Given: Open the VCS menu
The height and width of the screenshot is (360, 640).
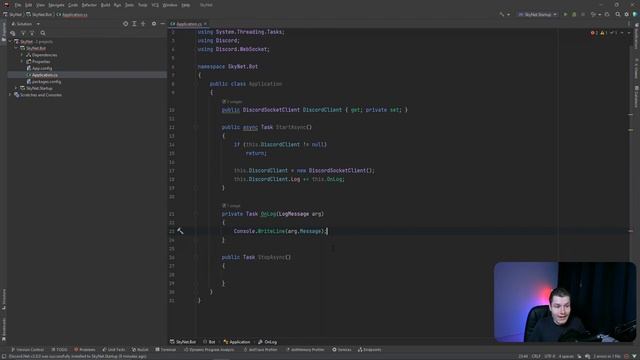Looking at the screenshot, I should (x=155, y=5).
